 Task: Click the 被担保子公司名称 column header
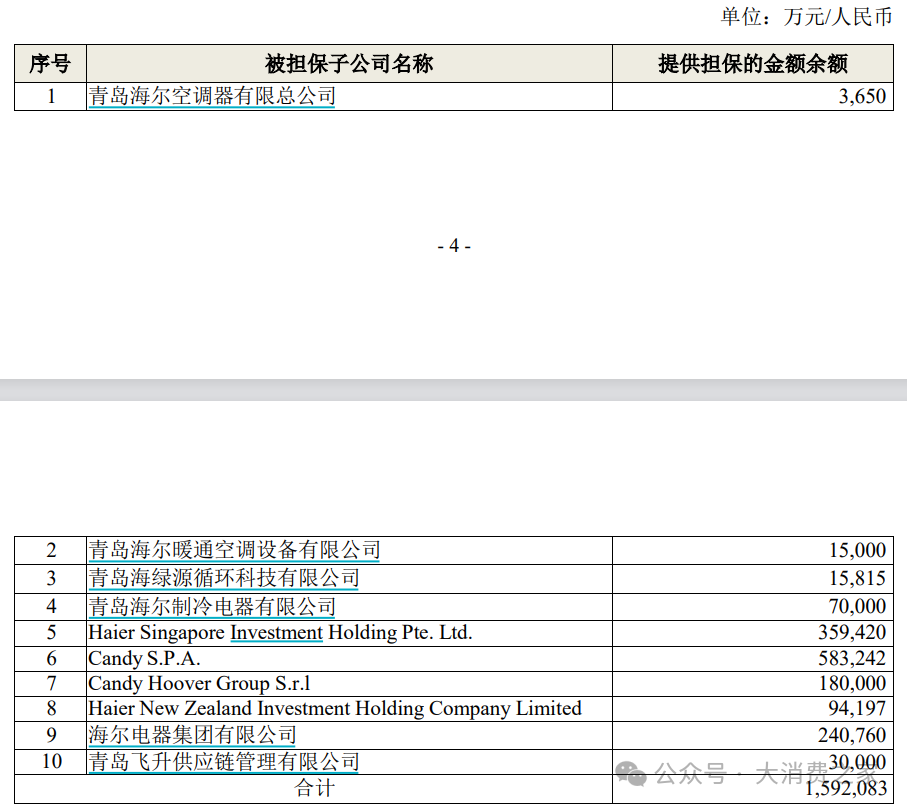point(349,64)
